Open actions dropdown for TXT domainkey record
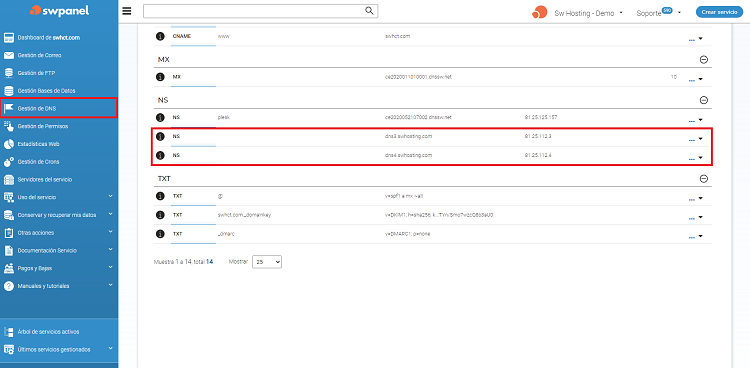The width and height of the screenshot is (750, 368). click(695, 217)
